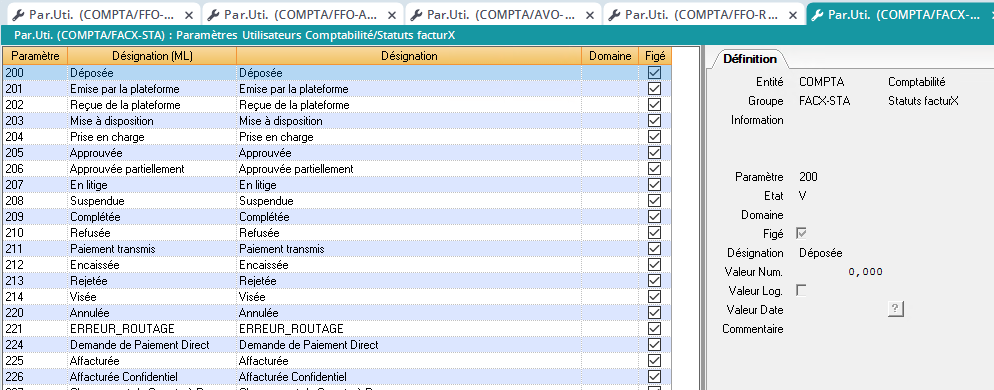Close the COMPTA/FFO-R Par.Uti. tab
Image resolution: width=994 pixels, height=390 pixels.
[x=792, y=15]
